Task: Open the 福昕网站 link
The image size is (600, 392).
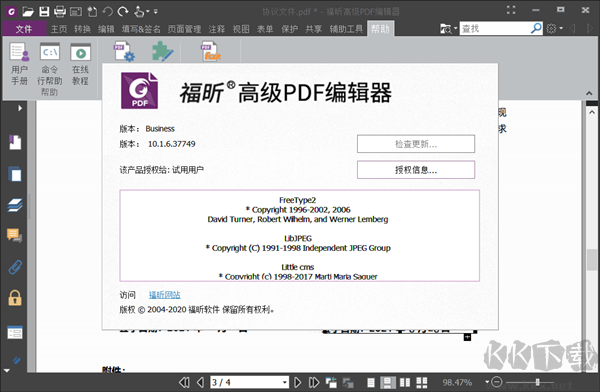Action: [x=165, y=295]
